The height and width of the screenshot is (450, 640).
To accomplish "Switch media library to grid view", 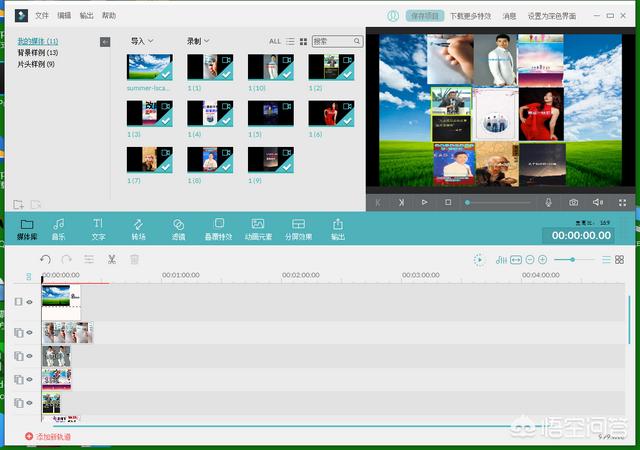I will pyautogui.click(x=303, y=41).
